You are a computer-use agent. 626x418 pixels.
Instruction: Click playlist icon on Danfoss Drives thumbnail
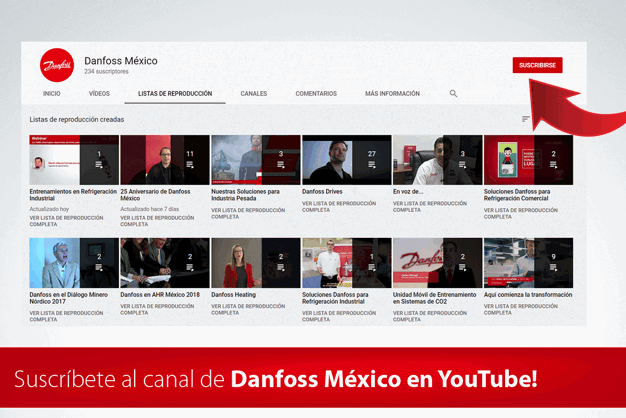click(x=372, y=164)
